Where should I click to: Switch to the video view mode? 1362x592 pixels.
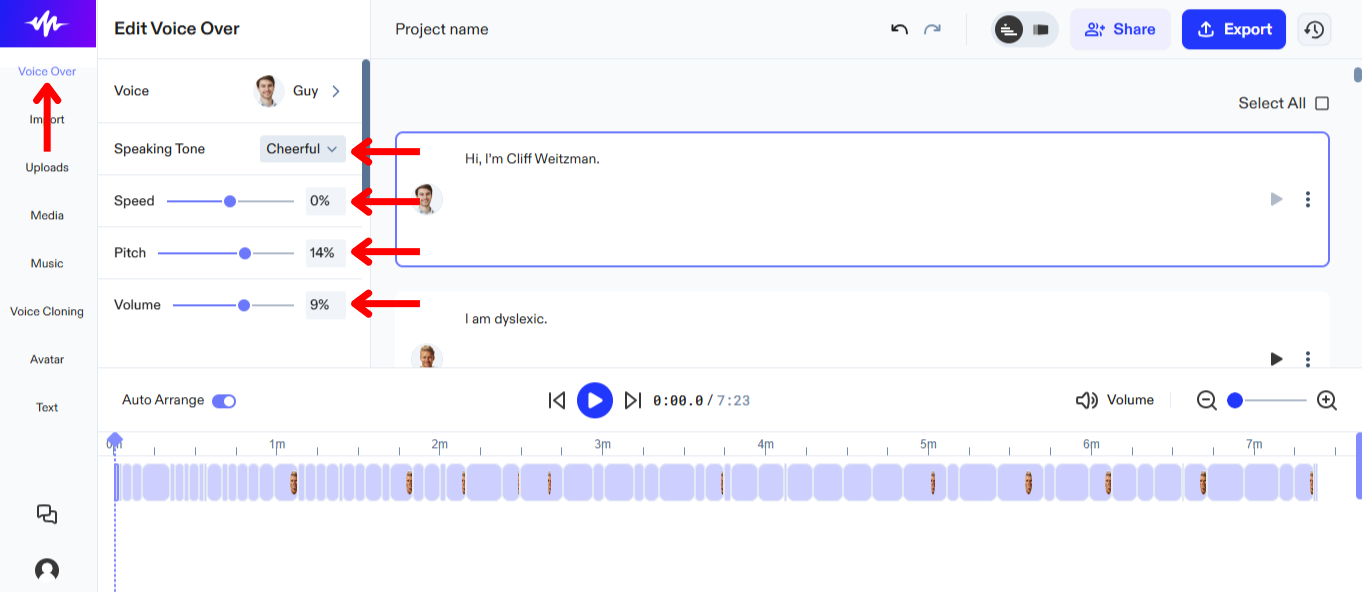tap(1041, 29)
